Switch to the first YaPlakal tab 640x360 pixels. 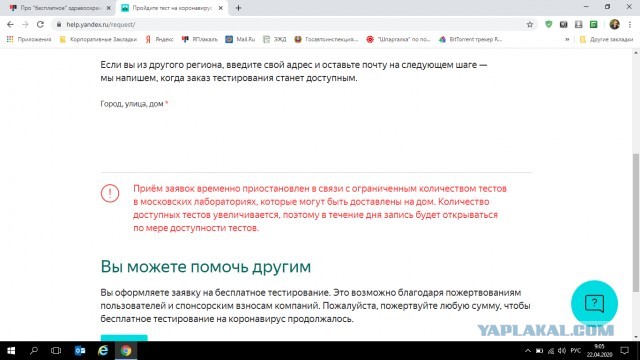tap(60, 8)
